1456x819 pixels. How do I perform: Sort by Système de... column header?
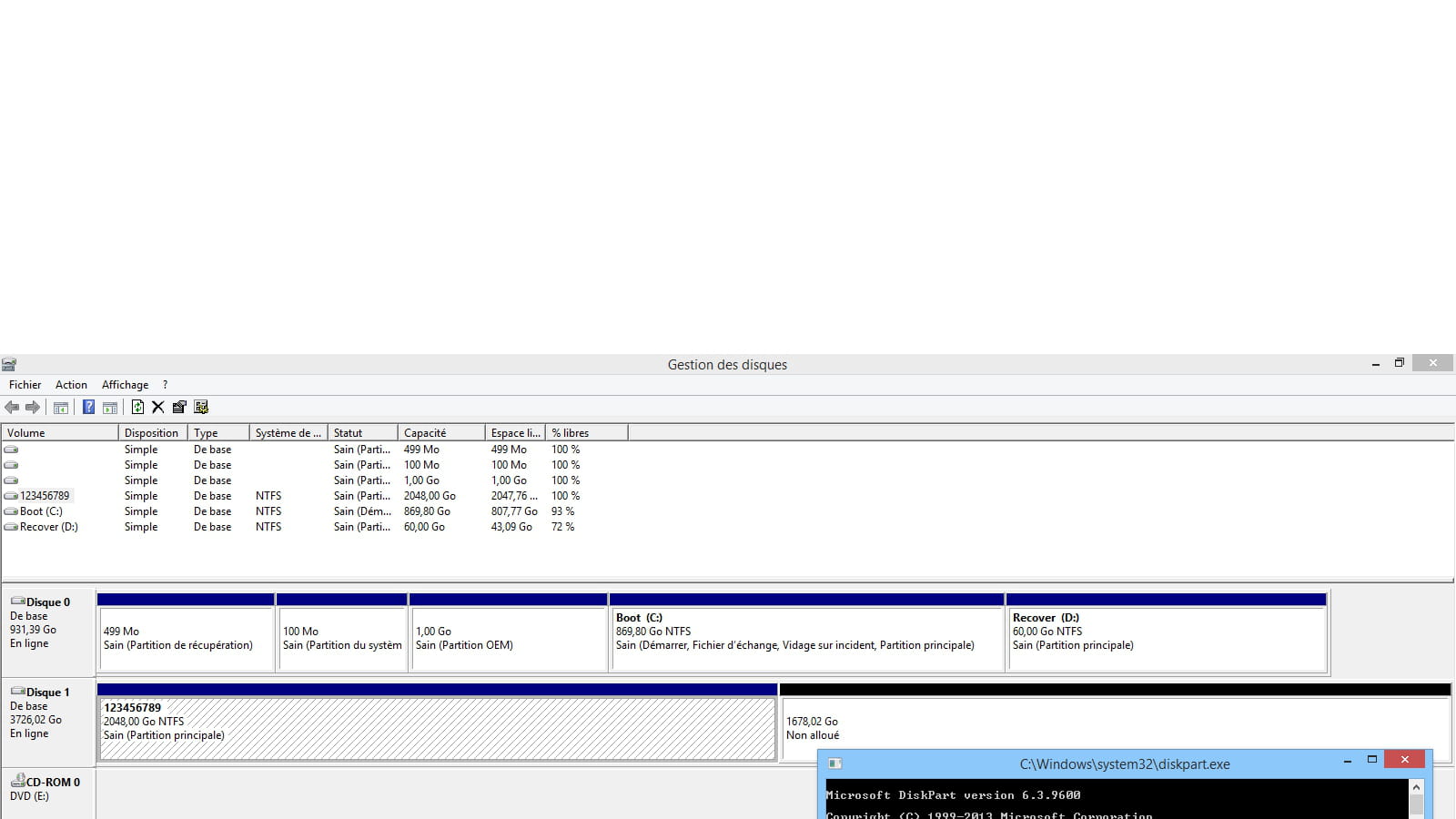pos(288,433)
